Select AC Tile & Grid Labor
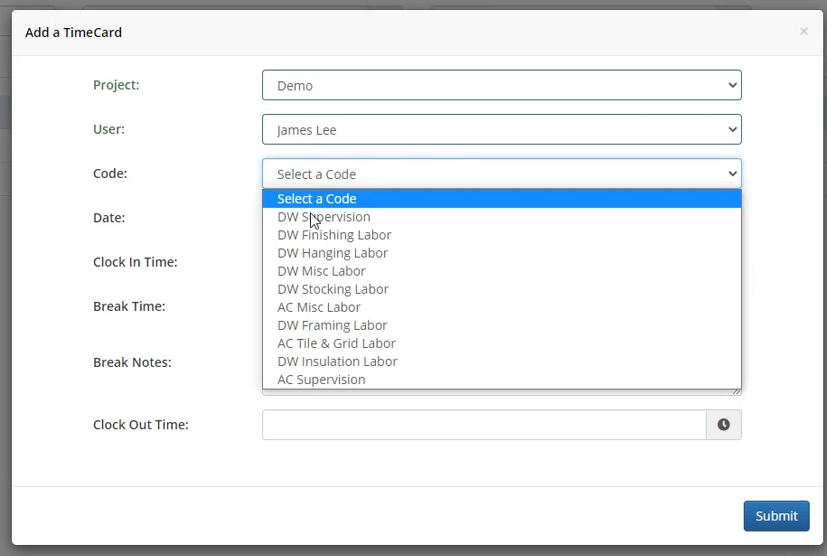The width and height of the screenshot is (827, 556). click(x=336, y=343)
